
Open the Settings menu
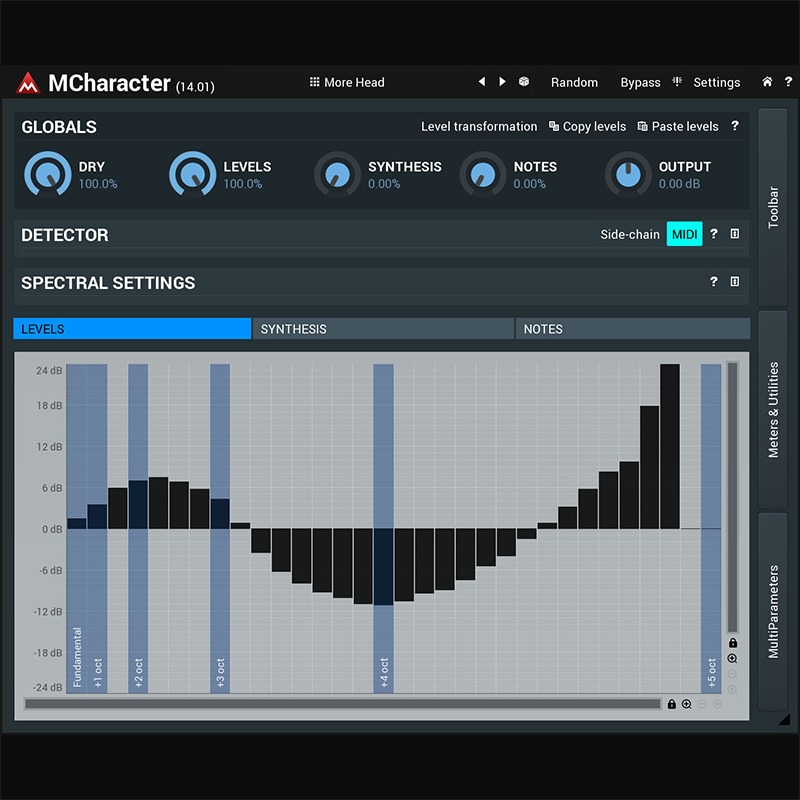(716, 82)
